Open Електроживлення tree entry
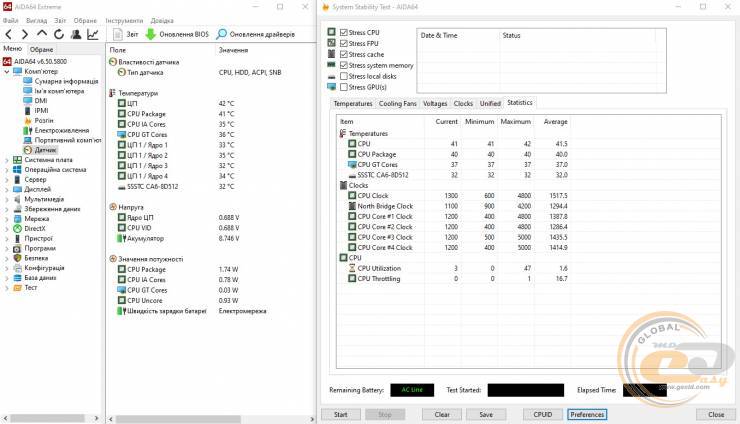The width and height of the screenshot is (740, 424). pyautogui.click(x=62, y=130)
